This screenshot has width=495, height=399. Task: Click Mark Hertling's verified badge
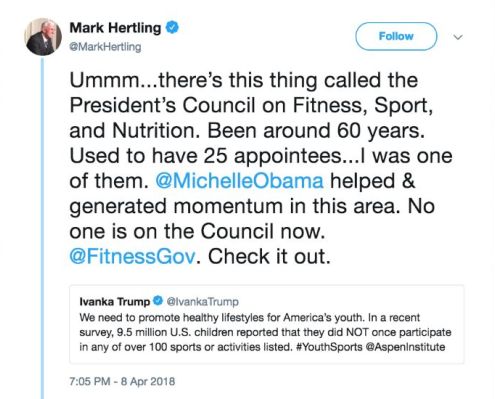tap(172, 27)
